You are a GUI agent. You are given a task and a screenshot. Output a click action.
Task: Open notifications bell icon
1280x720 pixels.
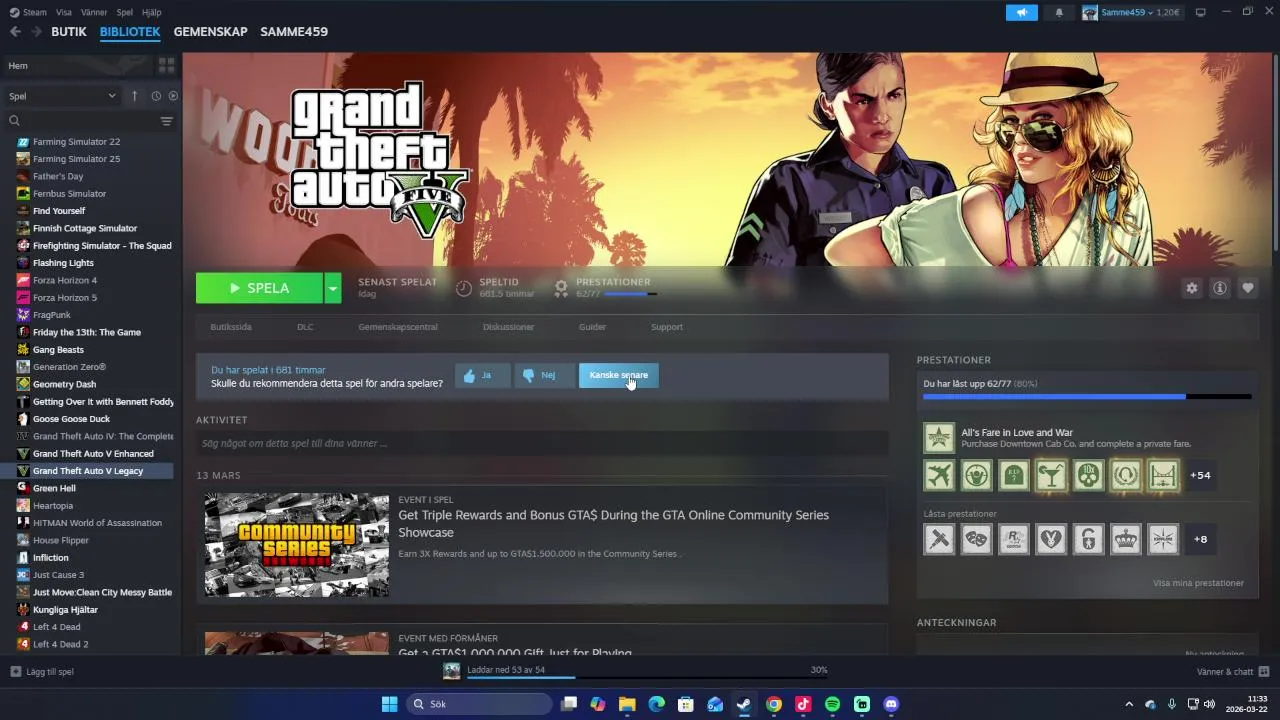1059,12
